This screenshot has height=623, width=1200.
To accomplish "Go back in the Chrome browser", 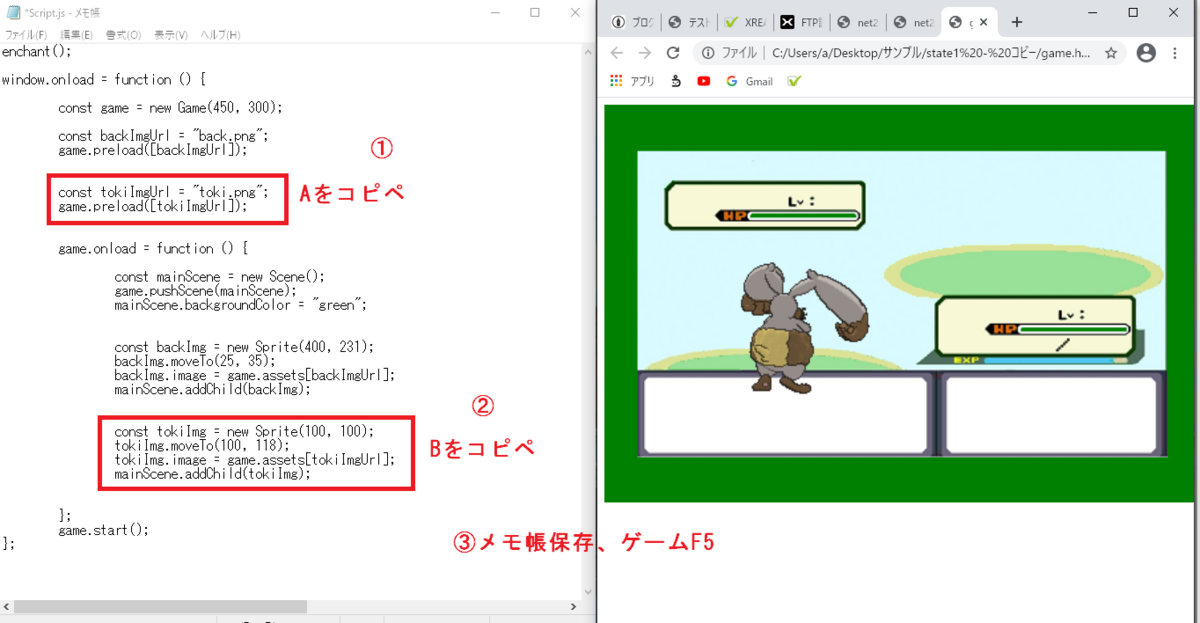I will point(616,53).
